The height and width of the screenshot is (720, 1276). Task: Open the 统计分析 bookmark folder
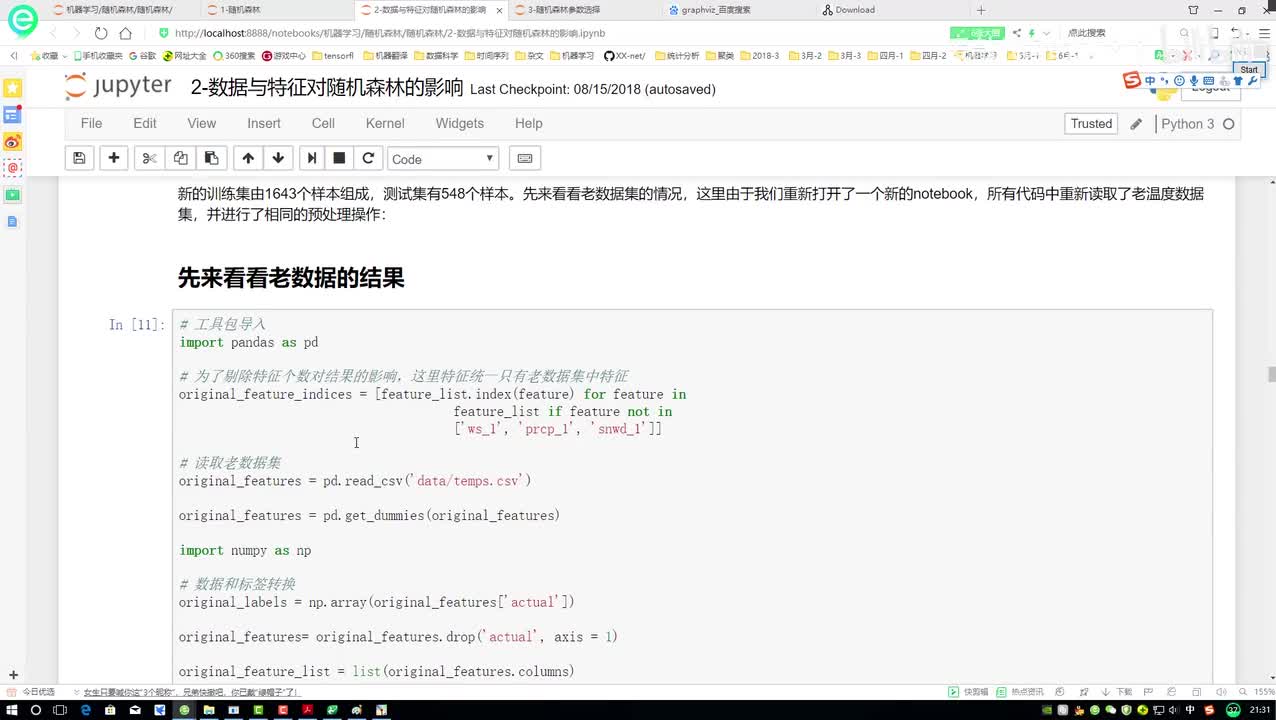[677, 56]
